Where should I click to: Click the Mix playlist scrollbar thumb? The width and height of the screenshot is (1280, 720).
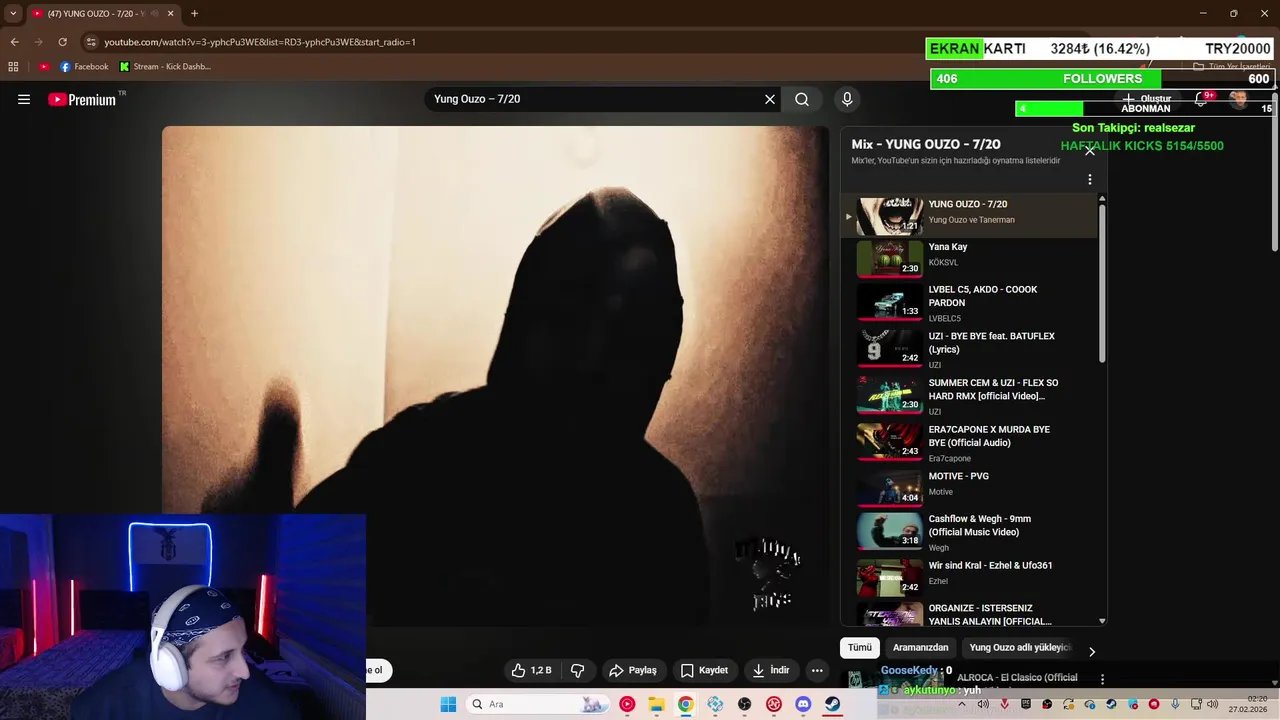click(1102, 283)
